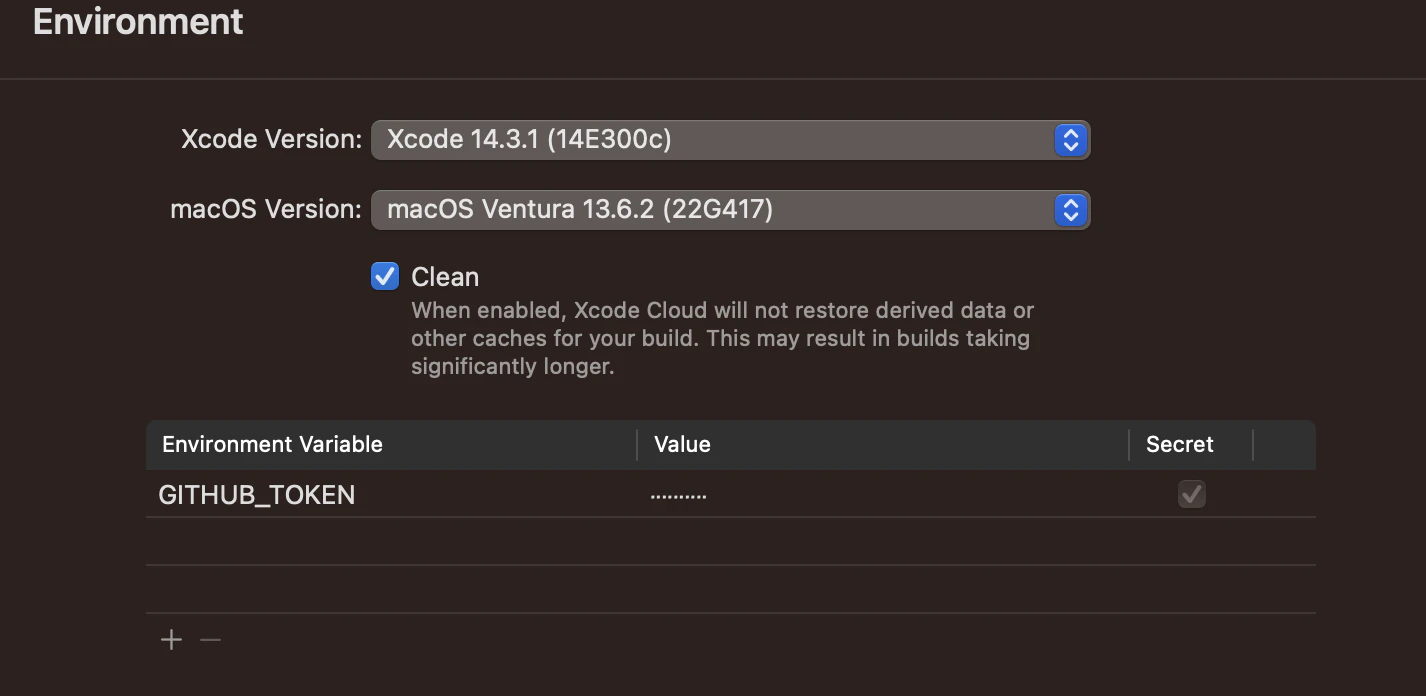Screen dimensions: 1426x696
Task: Open the macOS Ventura 13.6.2 version menu
Action: tap(712, 210)
